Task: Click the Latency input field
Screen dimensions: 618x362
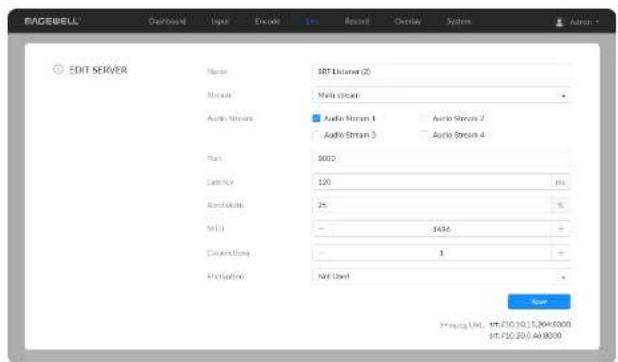Action: pyautogui.click(x=432, y=182)
